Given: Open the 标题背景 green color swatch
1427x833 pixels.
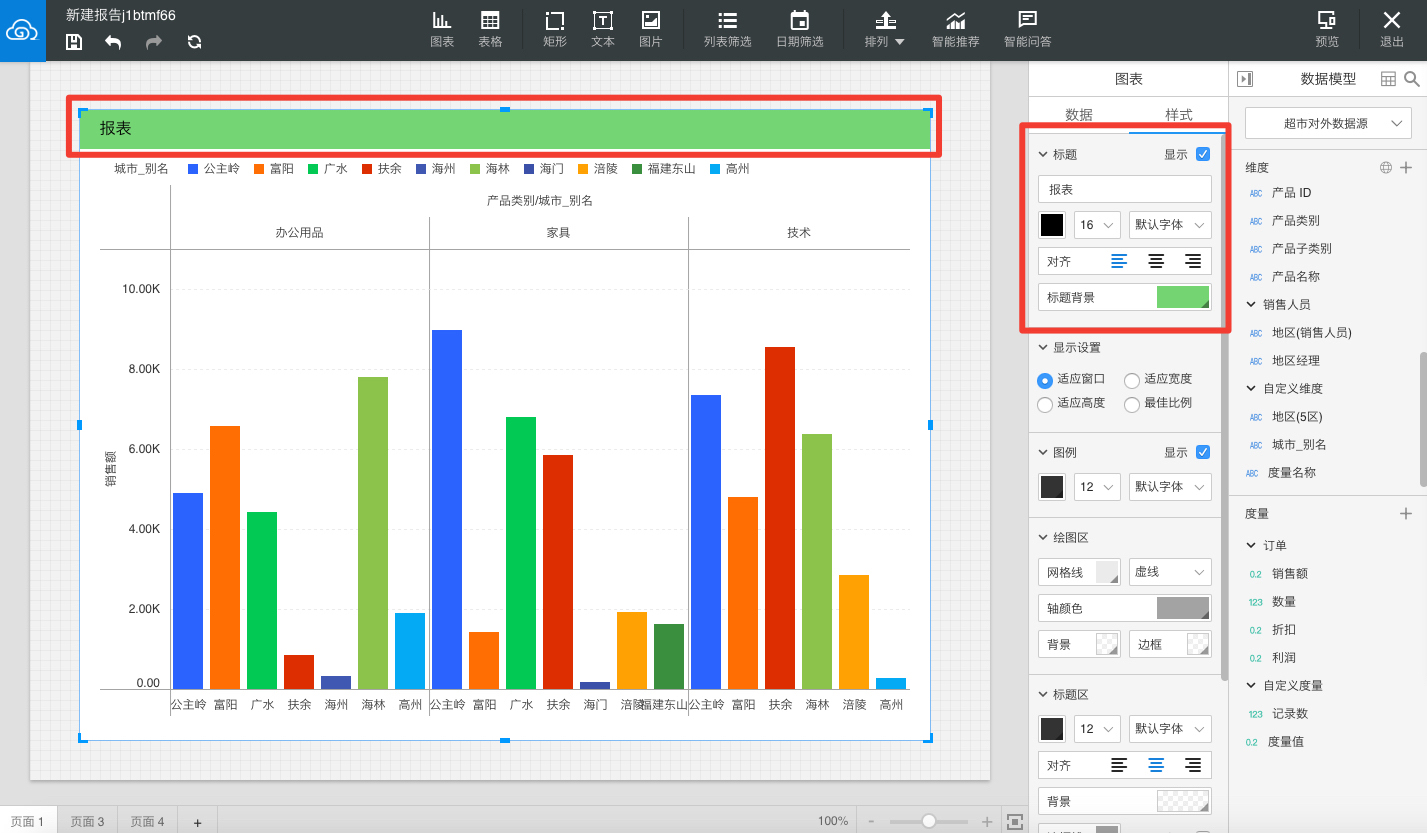Looking at the screenshot, I should (x=1183, y=297).
